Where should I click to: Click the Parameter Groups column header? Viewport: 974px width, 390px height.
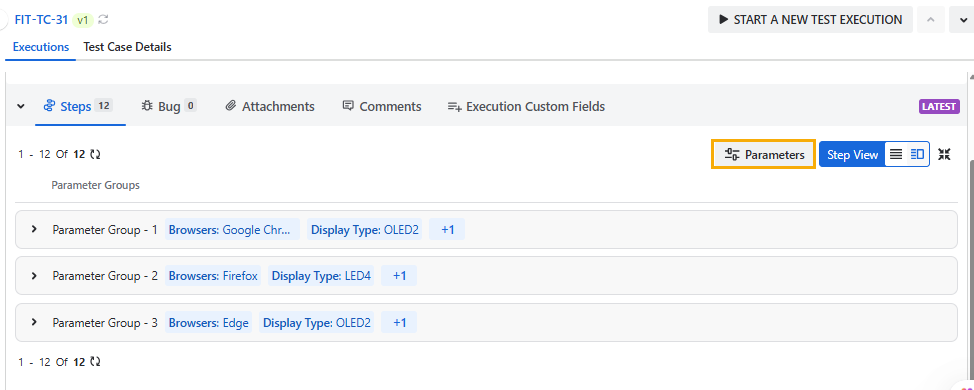(96, 185)
